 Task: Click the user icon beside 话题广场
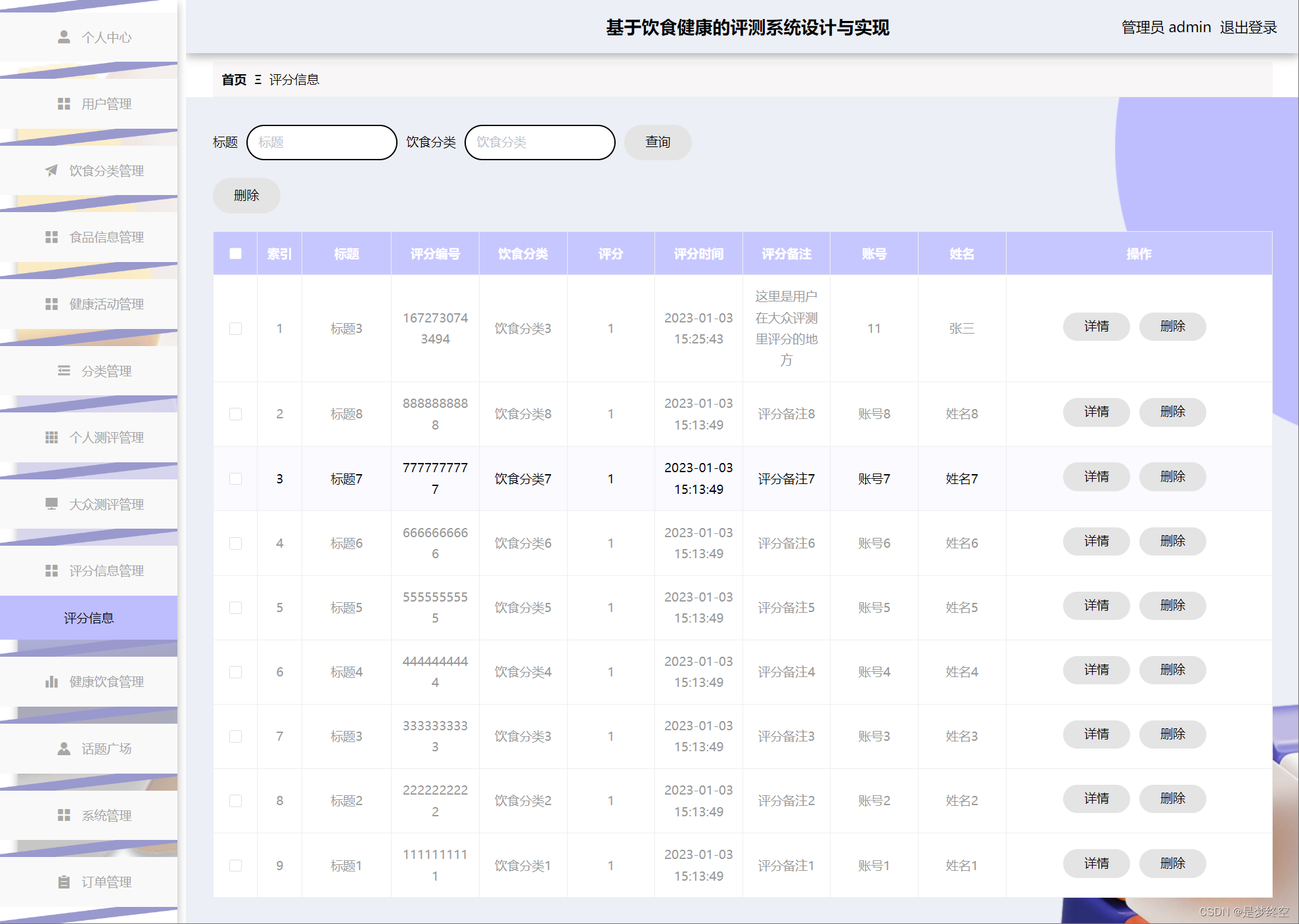point(64,749)
